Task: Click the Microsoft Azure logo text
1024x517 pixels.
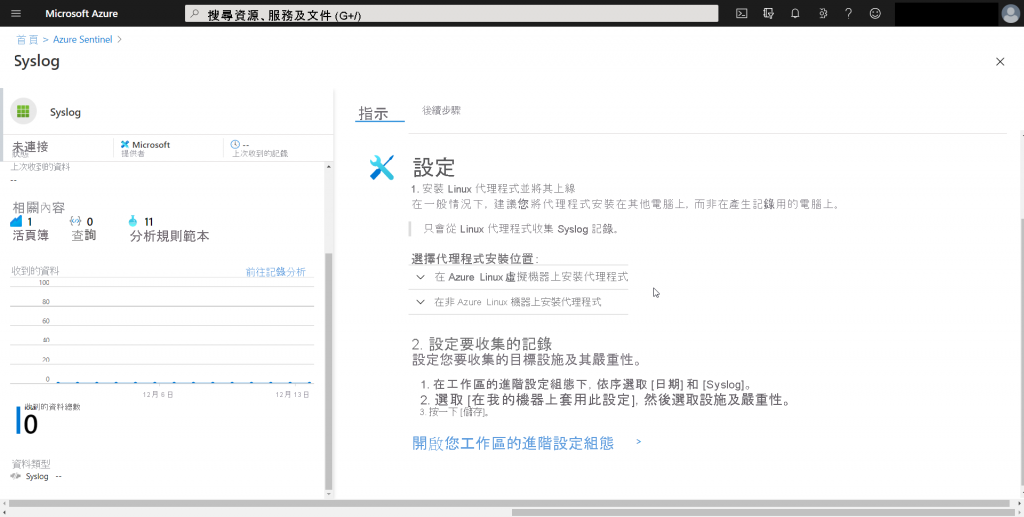Action: 82,13
